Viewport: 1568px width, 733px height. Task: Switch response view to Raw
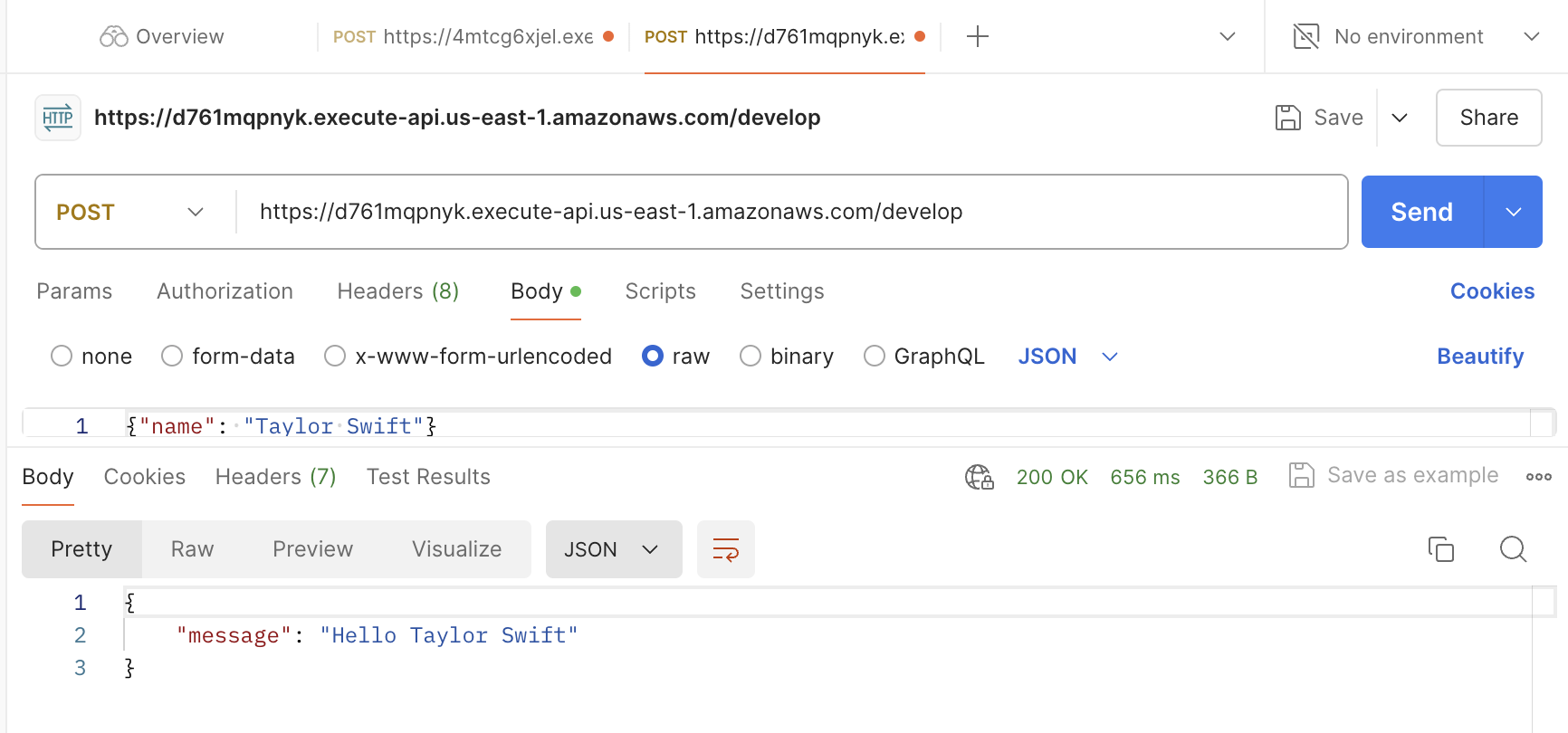[192, 549]
